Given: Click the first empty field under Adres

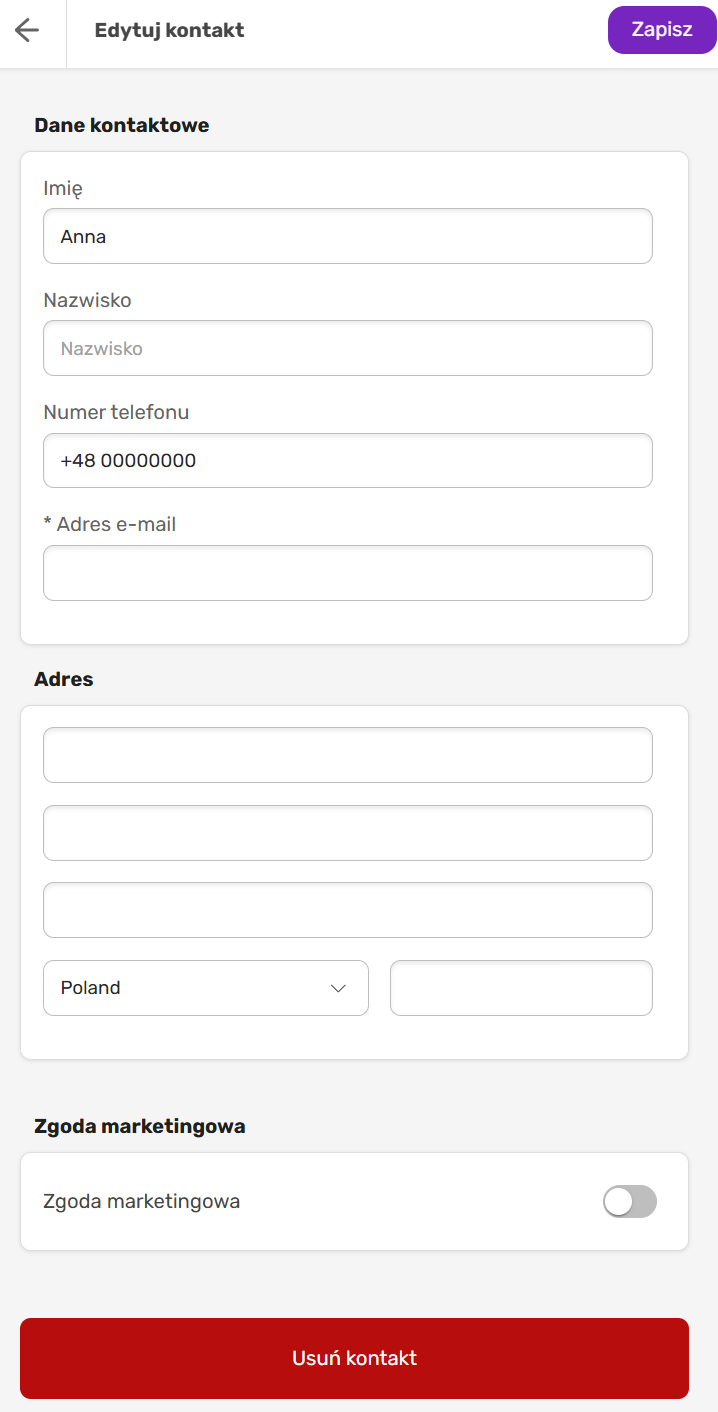Looking at the screenshot, I should (x=348, y=755).
